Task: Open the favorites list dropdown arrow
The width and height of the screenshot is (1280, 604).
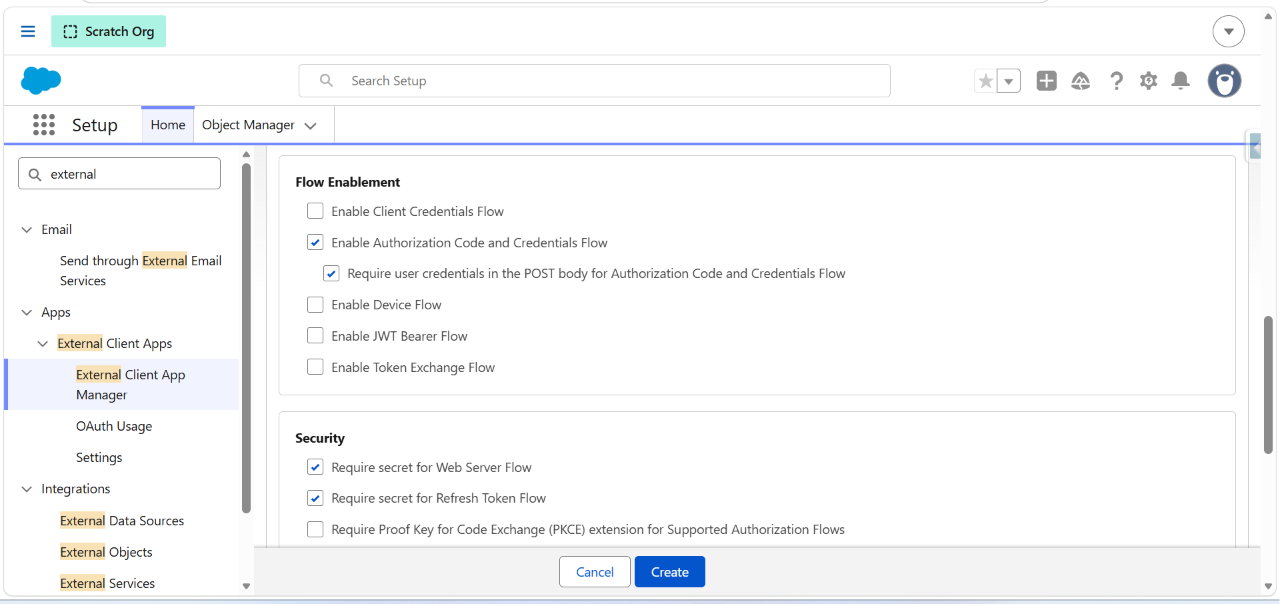Action: tap(1009, 81)
